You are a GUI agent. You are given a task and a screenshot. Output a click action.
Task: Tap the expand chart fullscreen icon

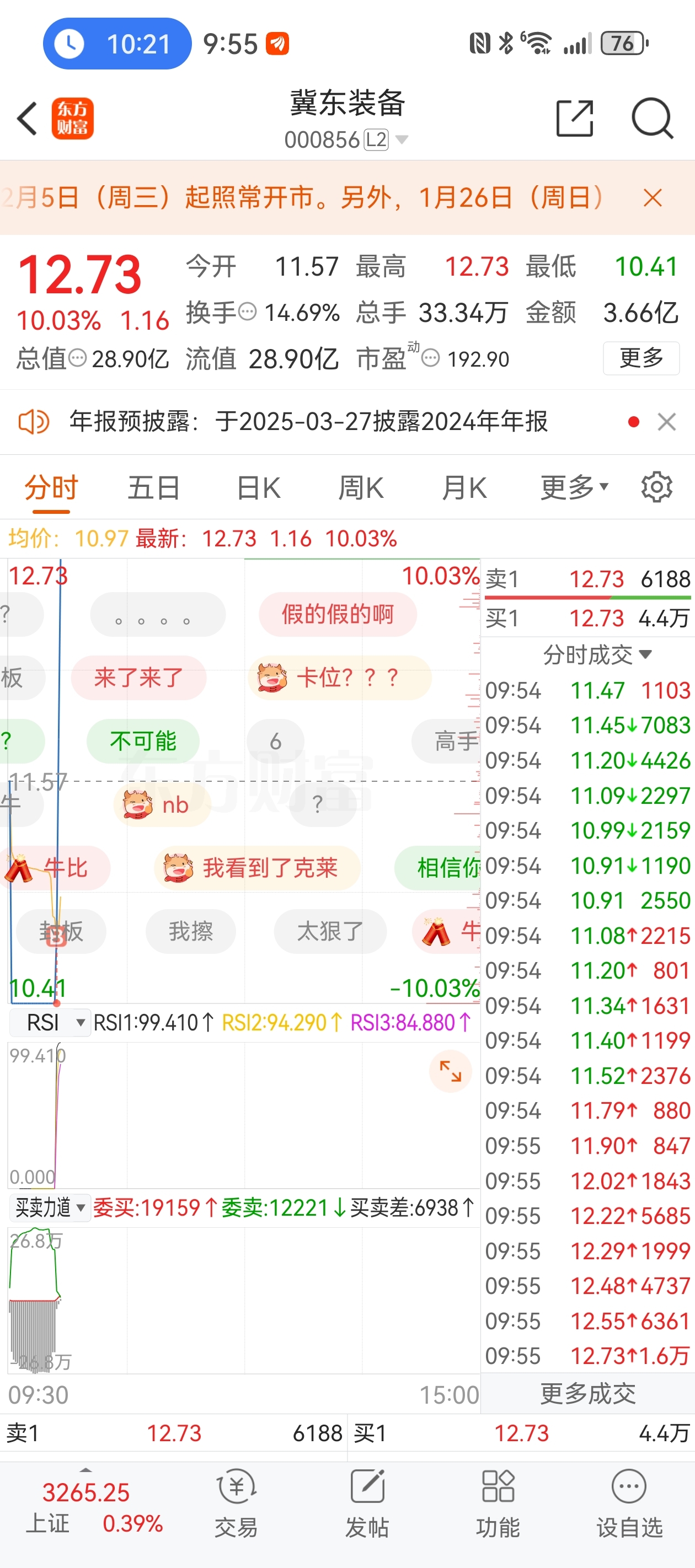coord(451,1071)
